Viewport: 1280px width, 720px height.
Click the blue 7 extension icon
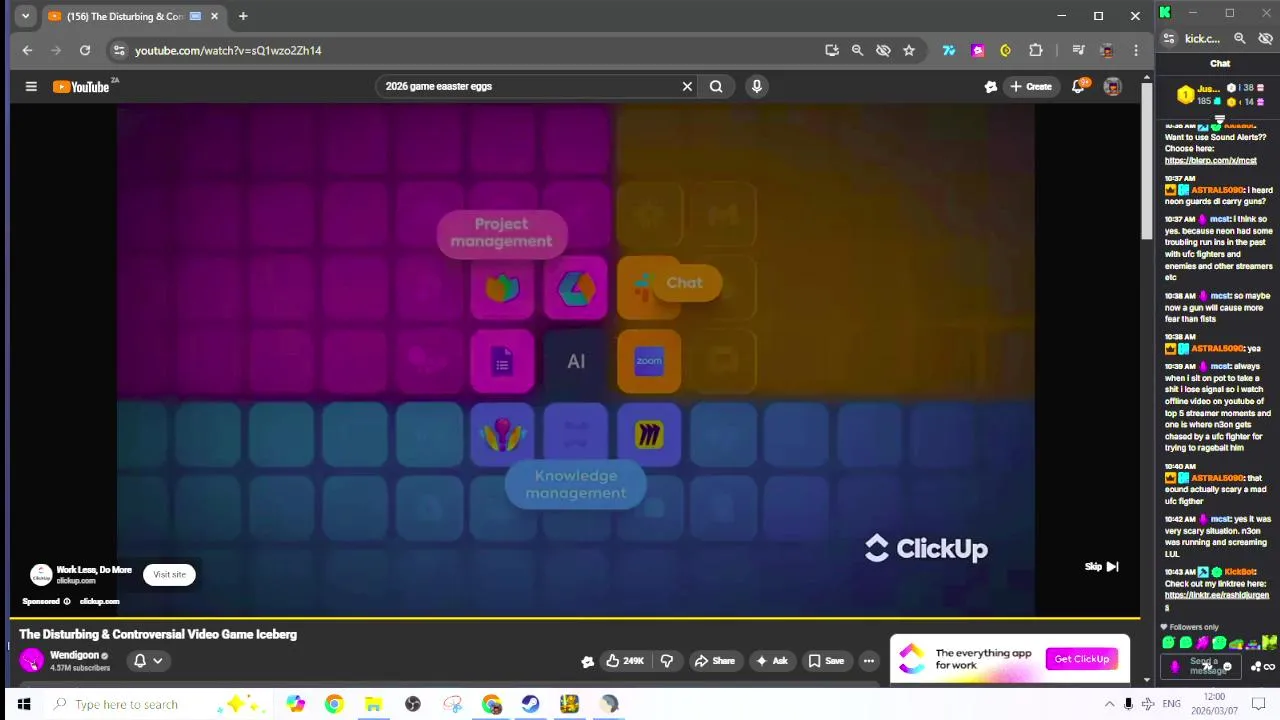coord(949,50)
